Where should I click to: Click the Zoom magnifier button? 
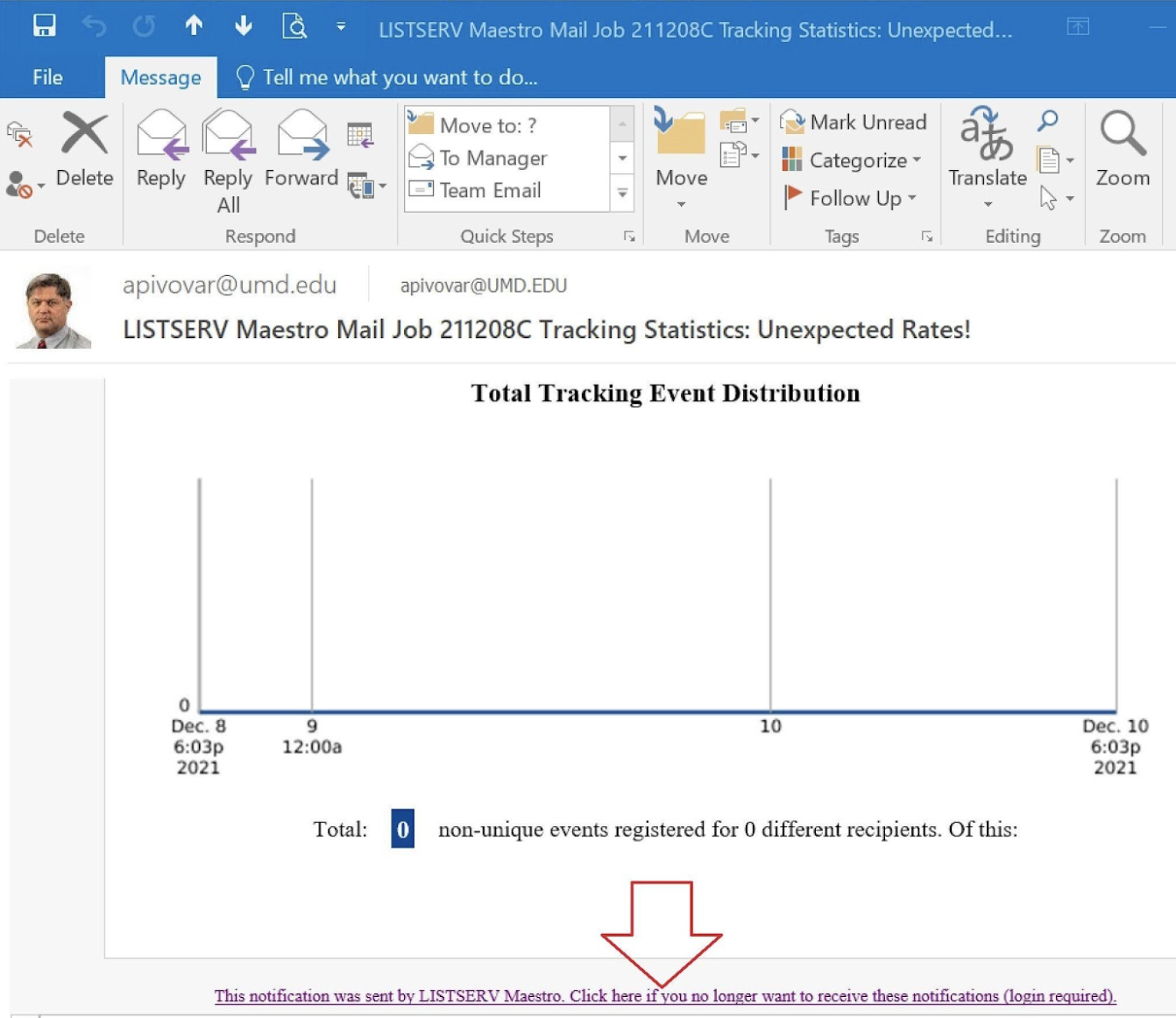tap(1123, 149)
